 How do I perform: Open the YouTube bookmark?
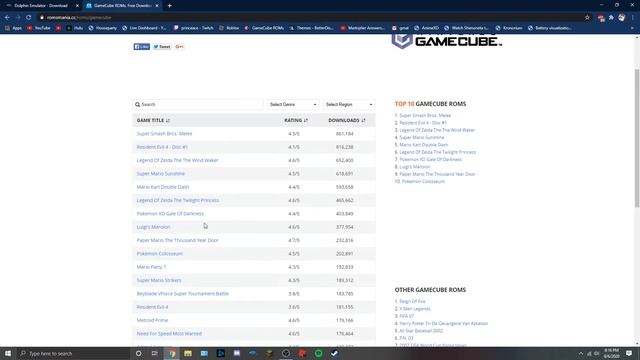click(39, 28)
